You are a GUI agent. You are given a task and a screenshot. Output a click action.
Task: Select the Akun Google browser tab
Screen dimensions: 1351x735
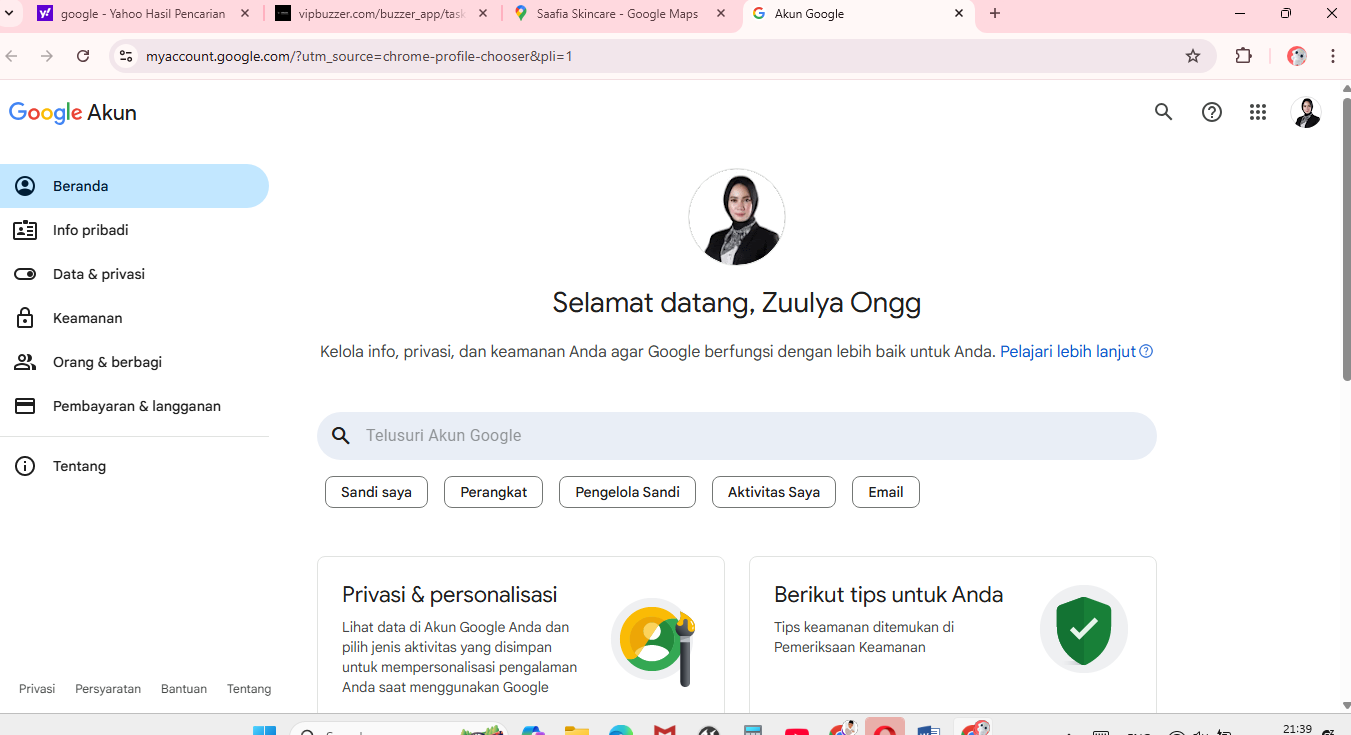858,14
